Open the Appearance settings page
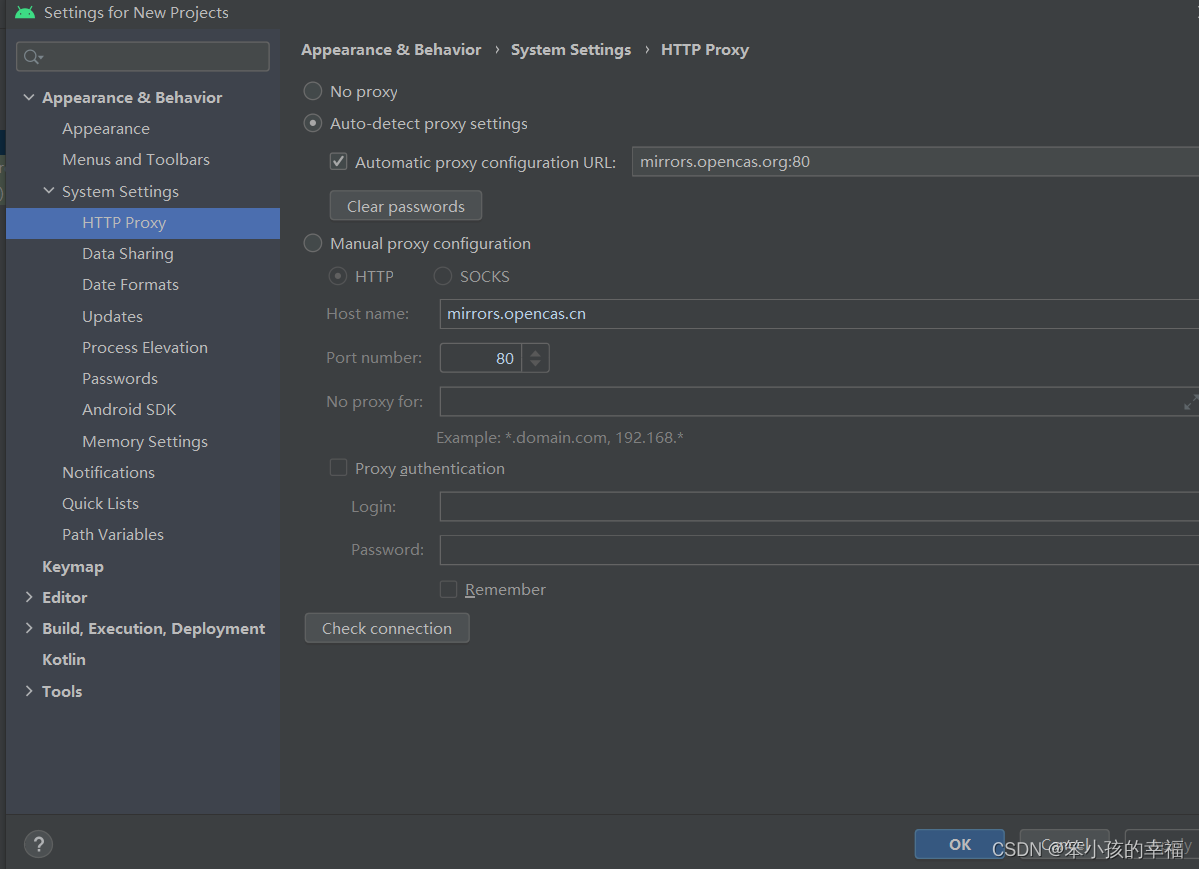This screenshot has width=1199, height=869. [106, 129]
